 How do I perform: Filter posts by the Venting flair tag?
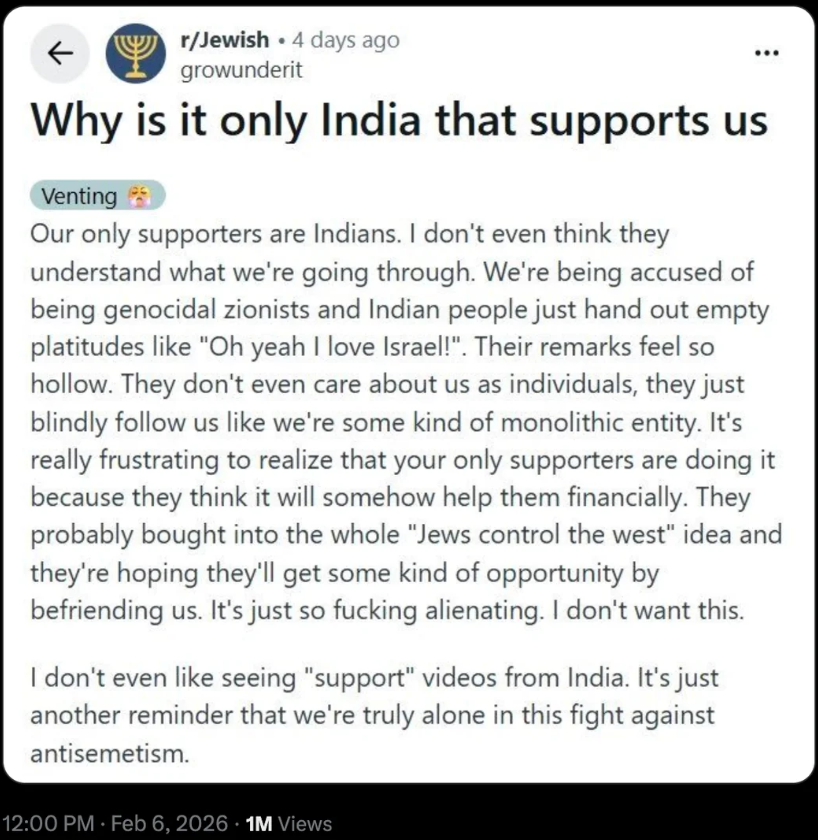(97, 196)
